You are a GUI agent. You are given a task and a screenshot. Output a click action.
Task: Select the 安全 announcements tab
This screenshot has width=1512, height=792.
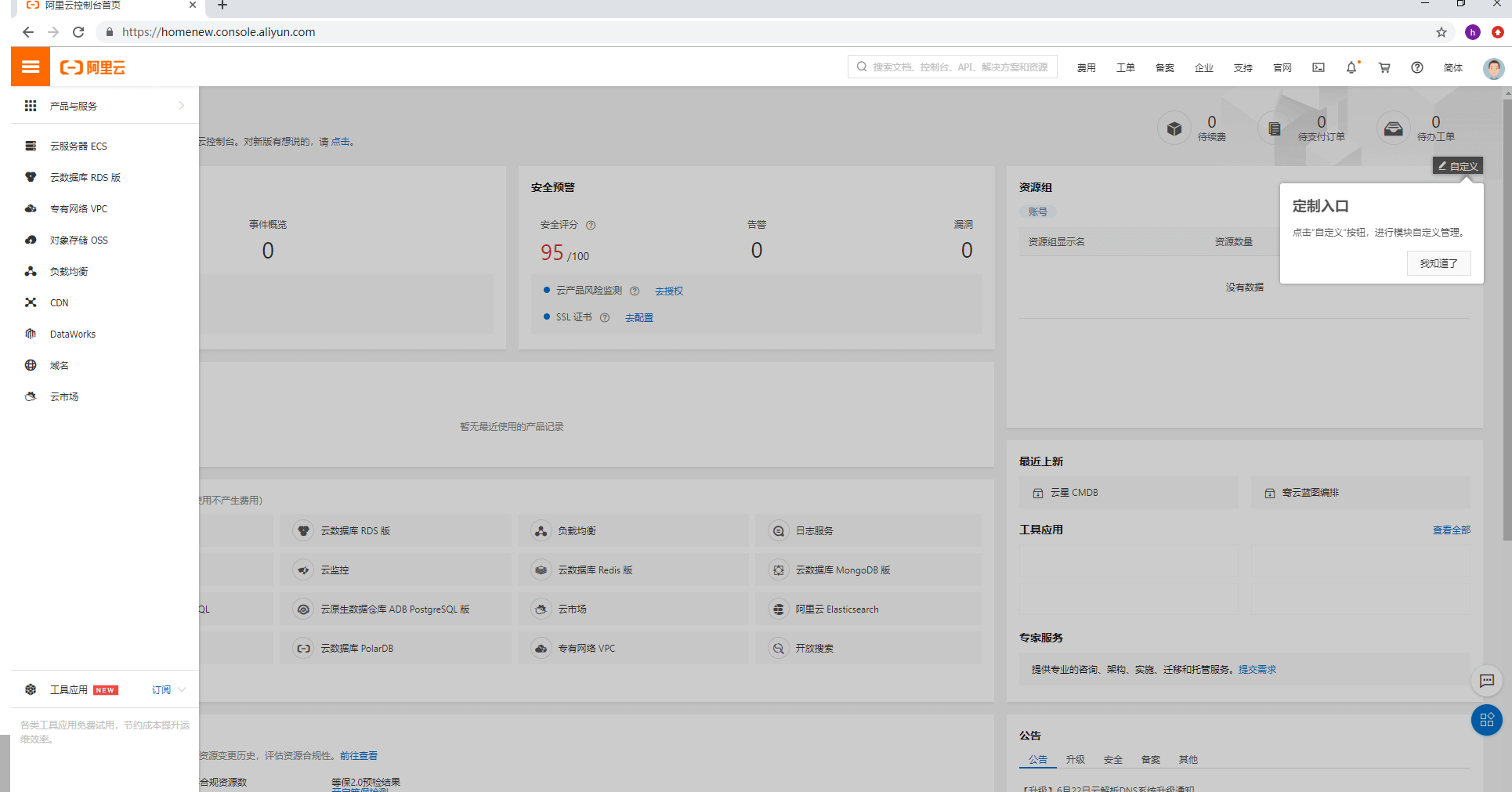1113,759
